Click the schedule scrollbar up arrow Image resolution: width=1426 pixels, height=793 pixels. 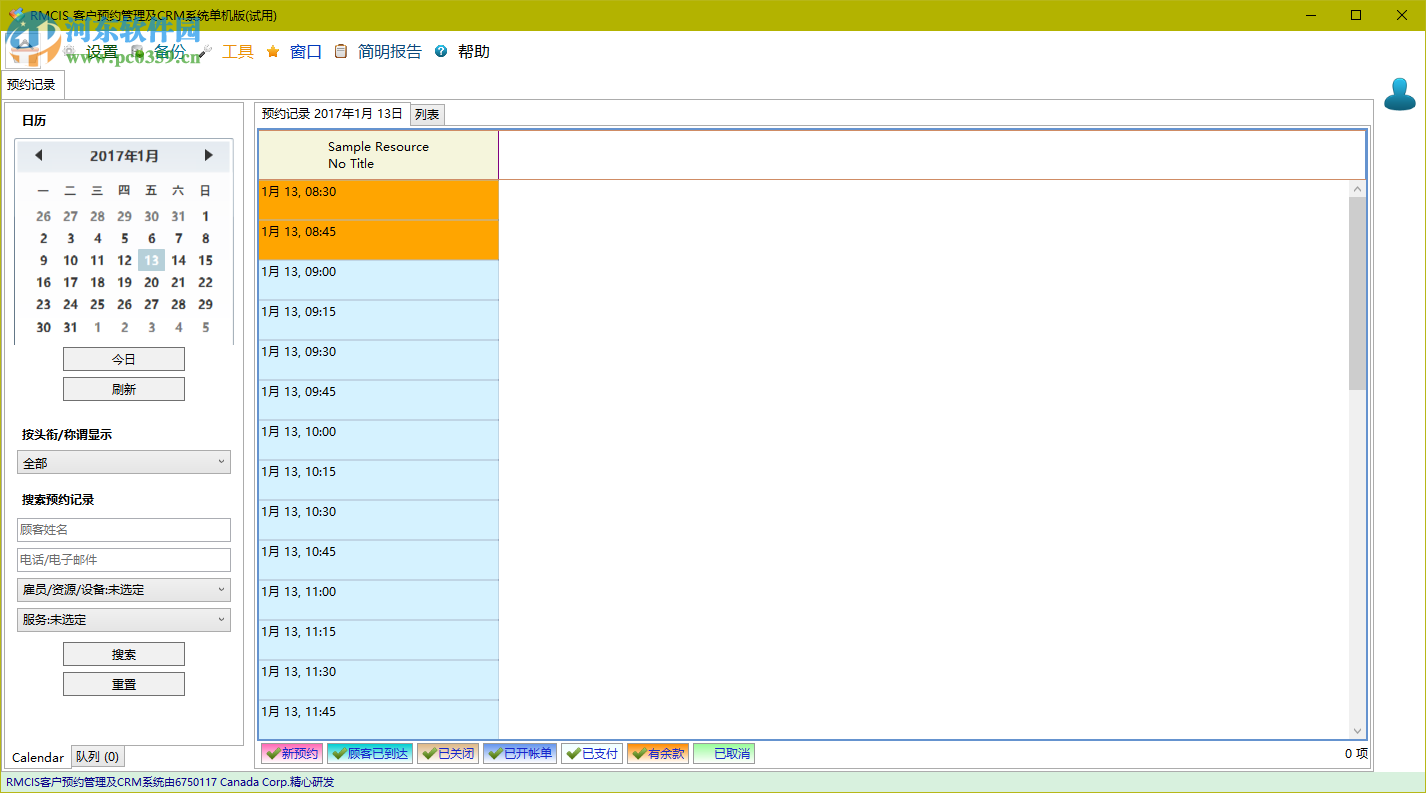(1357, 189)
